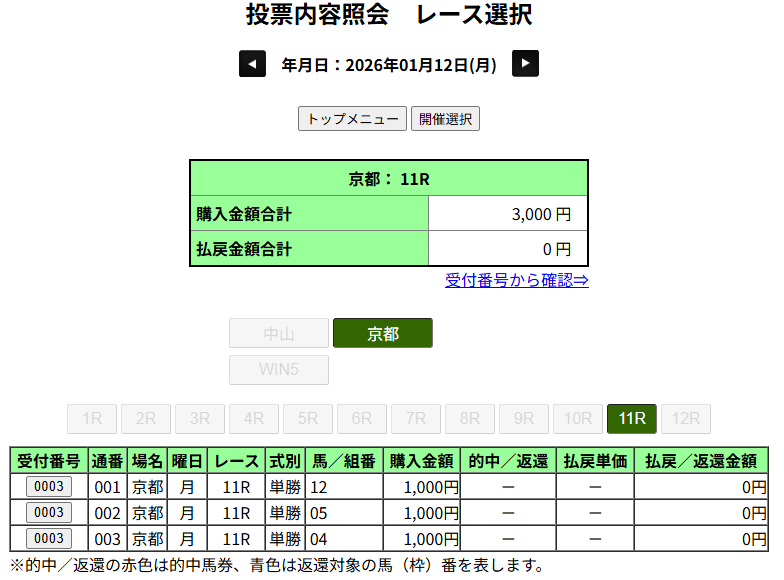
Task: Open receipt 0003 for bet 003
Action: pyautogui.click(x=49, y=539)
